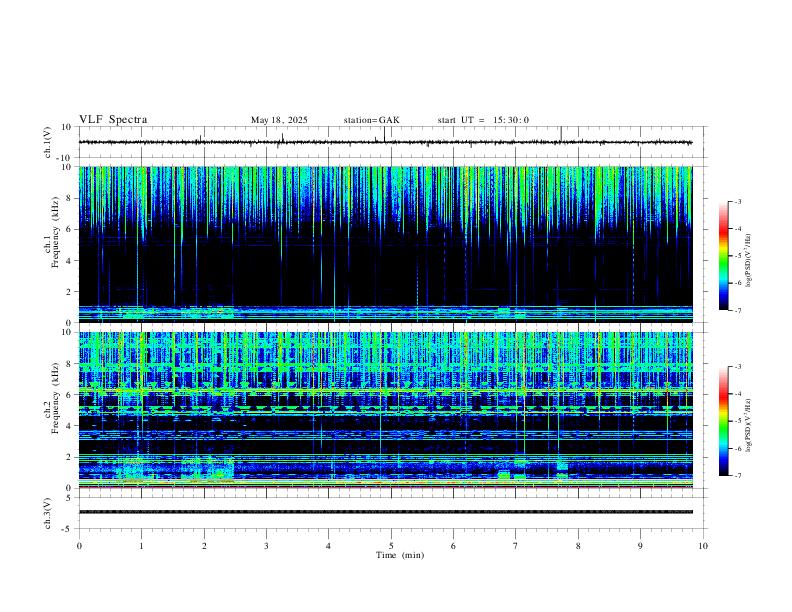Click the ch.1 spectrogram color scale bar
Screen dimensions: 792x612
(723, 256)
